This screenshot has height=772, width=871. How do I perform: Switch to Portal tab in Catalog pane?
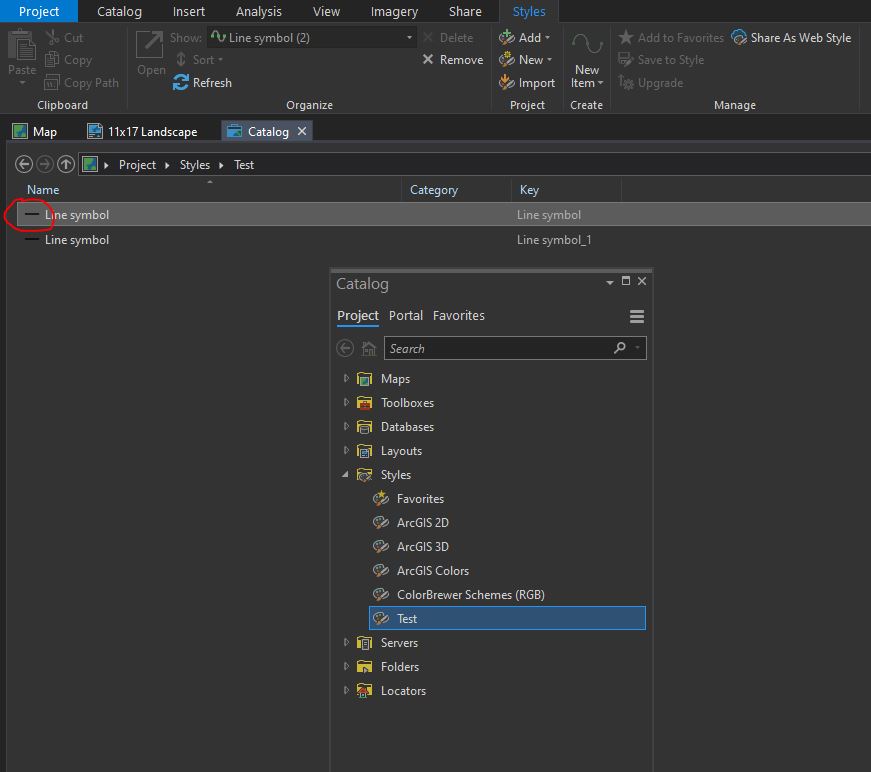click(x=406, y=315)
